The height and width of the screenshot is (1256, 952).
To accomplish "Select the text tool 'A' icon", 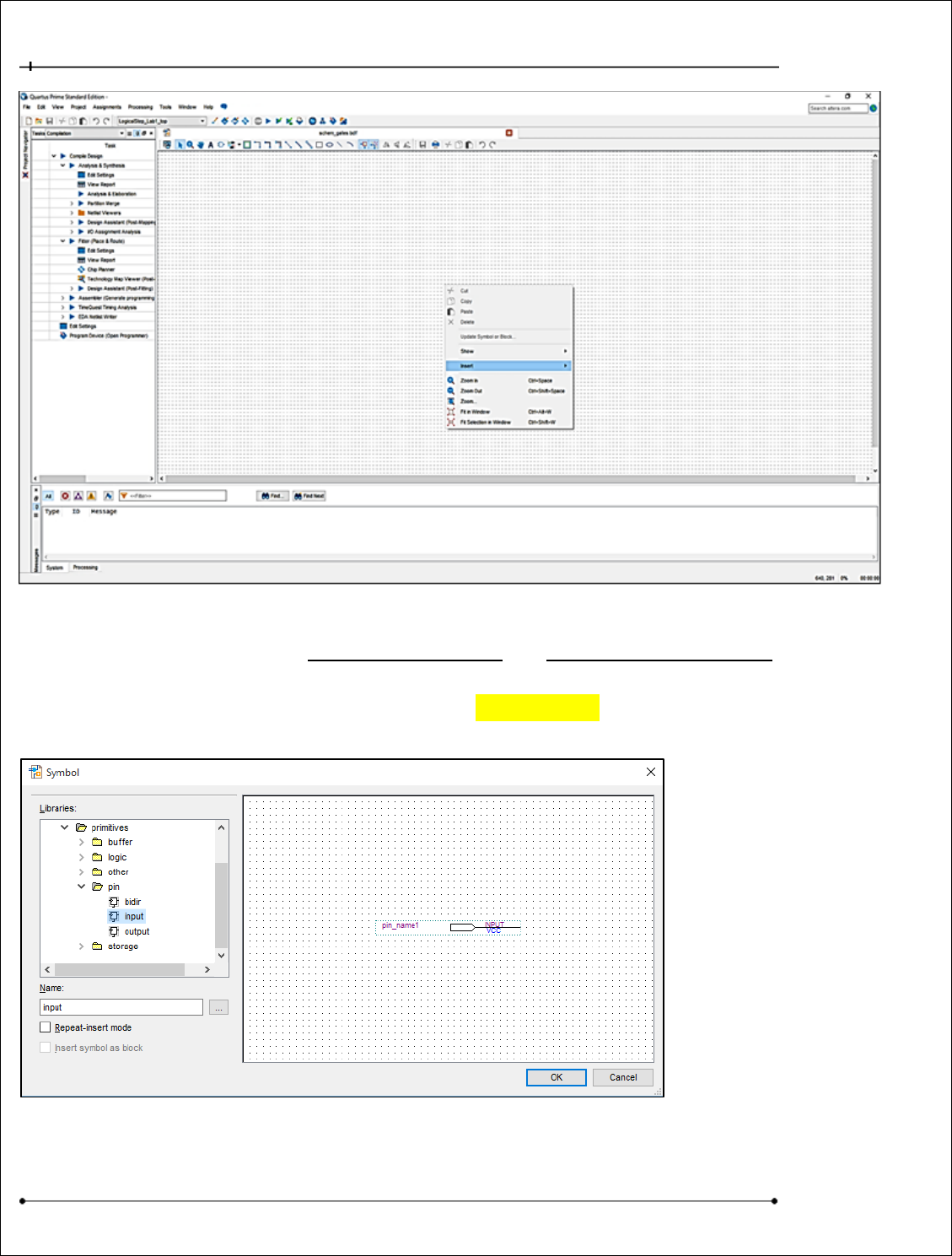I will pos(211,144).
